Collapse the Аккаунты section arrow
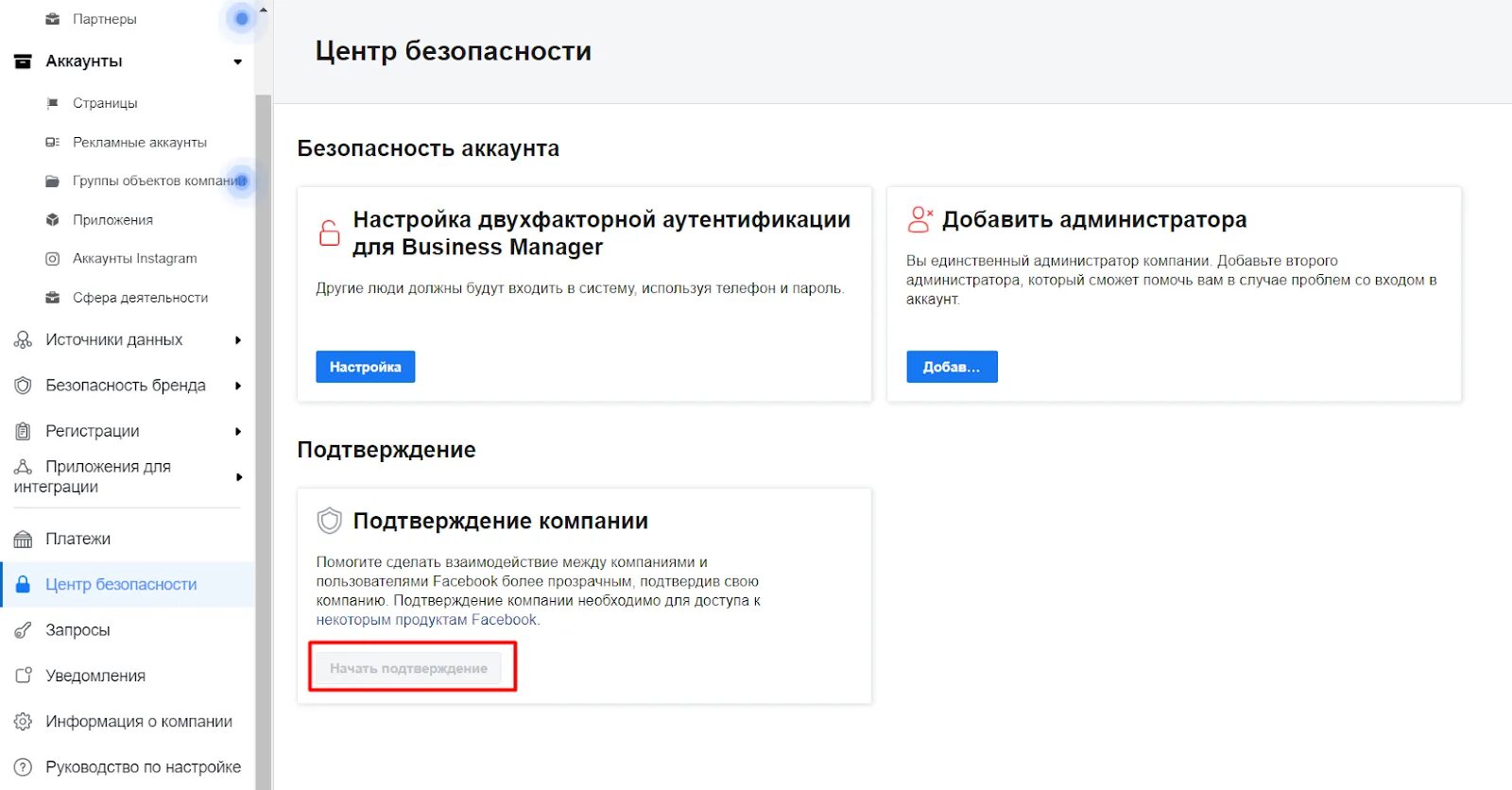The image size is (1512, 790). point(238,62)
